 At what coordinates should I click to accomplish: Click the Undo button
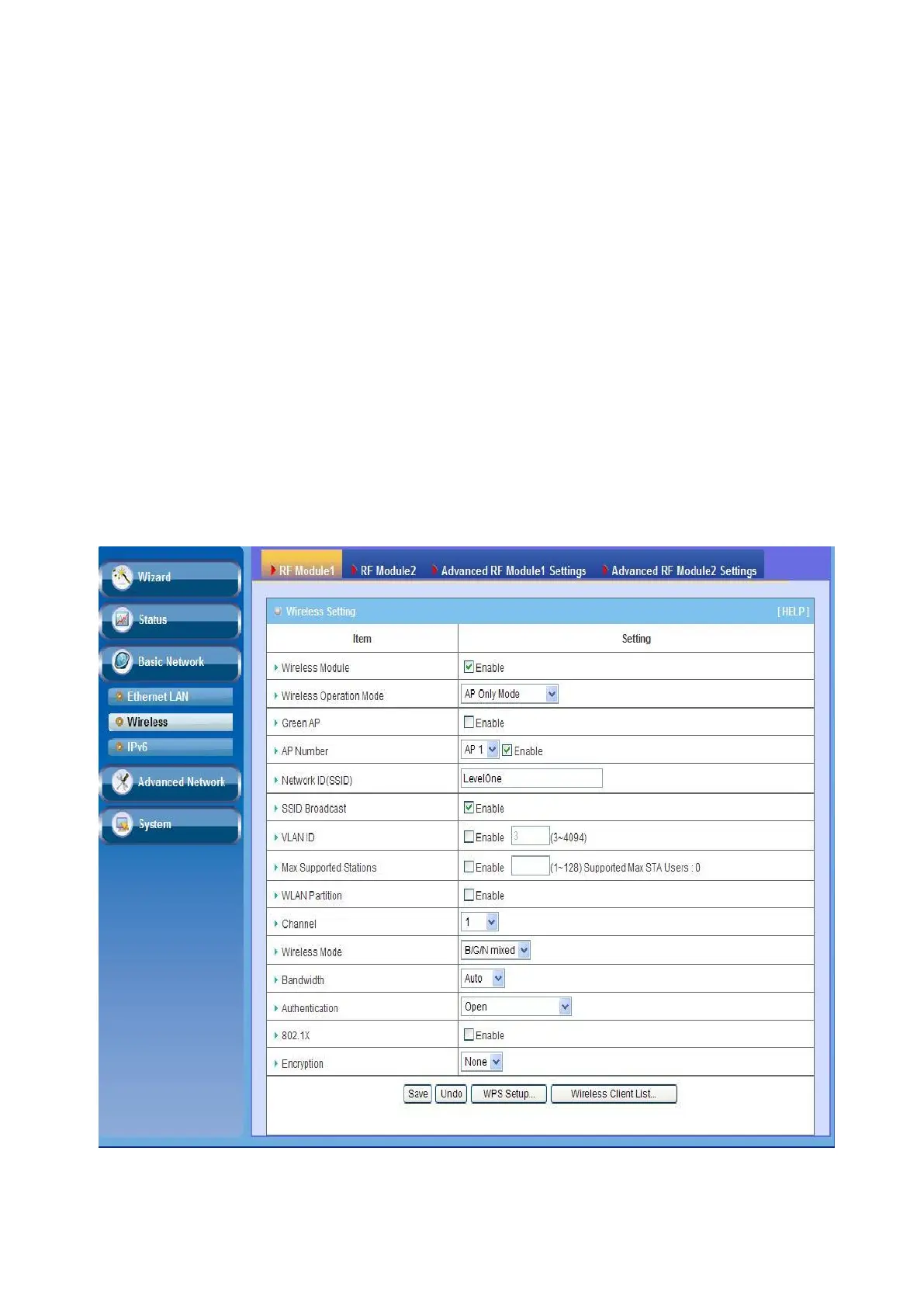(x=451, y=1094)
